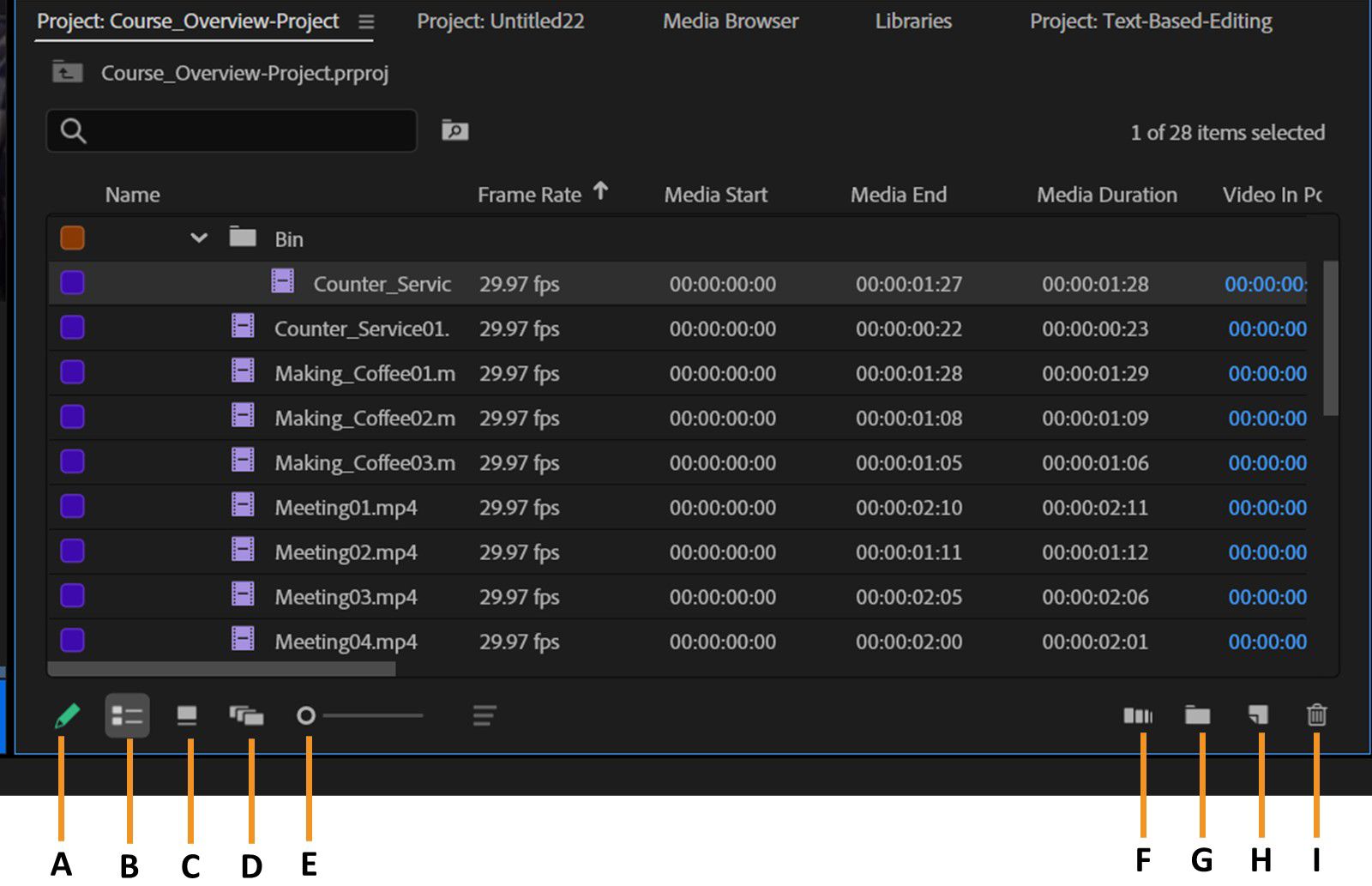Switch to List View in the project panel
The height and width of the screenshot is (886, 1372).
pos(129,716)
